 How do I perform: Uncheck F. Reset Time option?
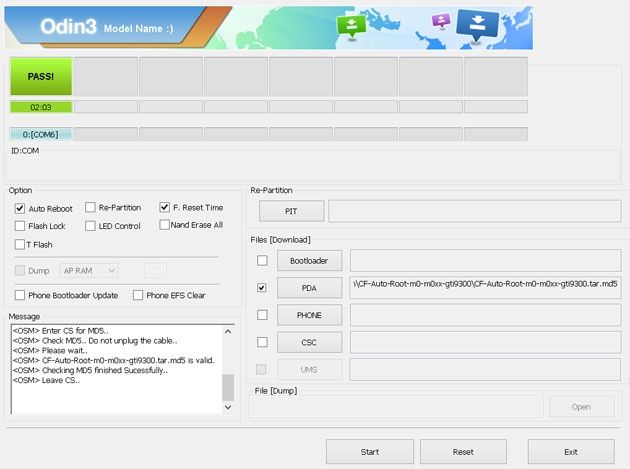(164, 207)
